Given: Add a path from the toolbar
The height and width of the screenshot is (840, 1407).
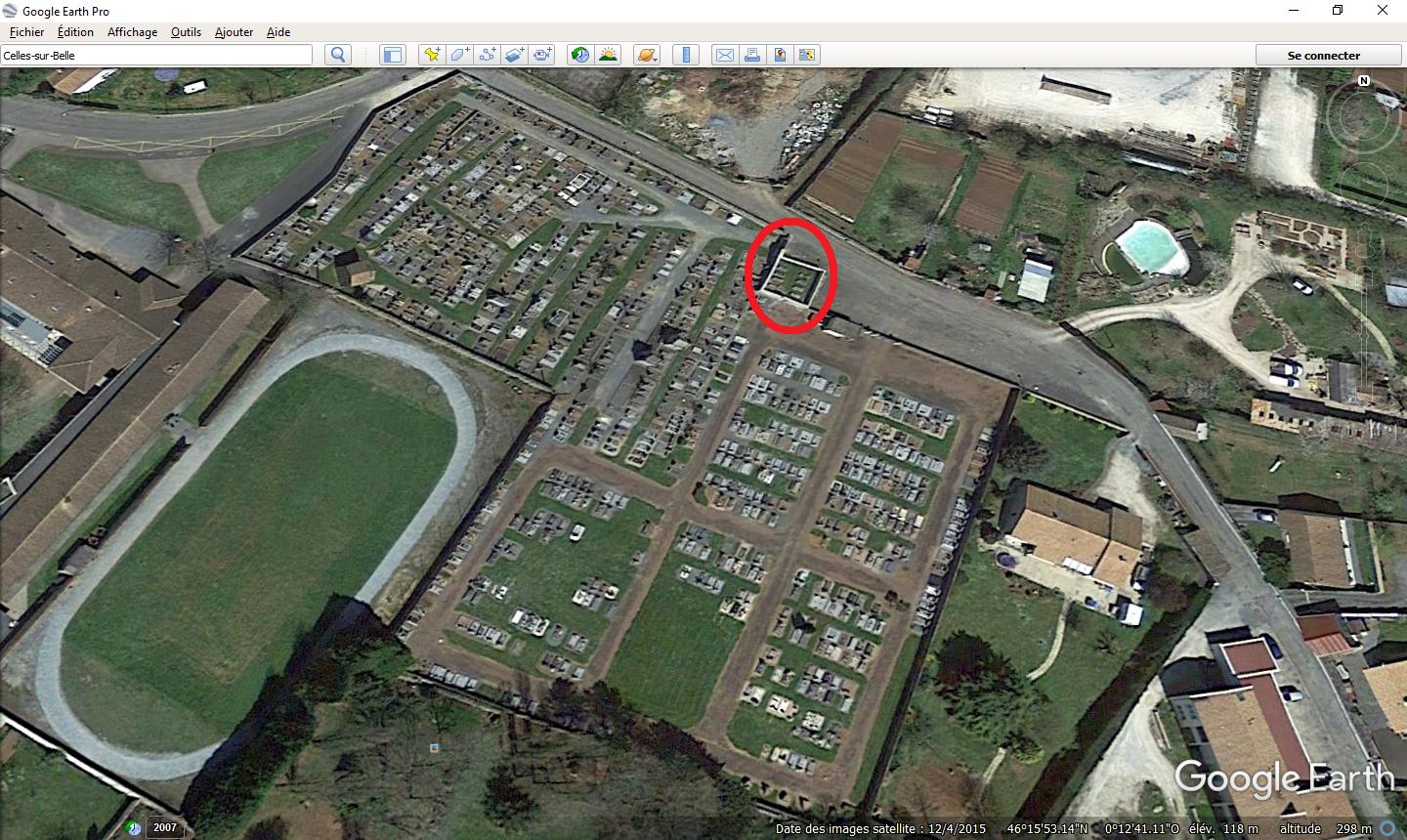Looking at the screenshot, I should click(487, 55).
